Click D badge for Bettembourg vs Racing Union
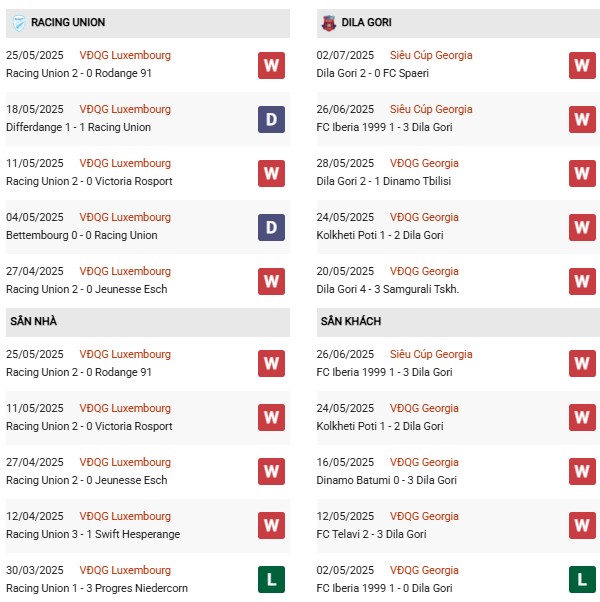Screen dimensions: 600x602 click(271, 227)
